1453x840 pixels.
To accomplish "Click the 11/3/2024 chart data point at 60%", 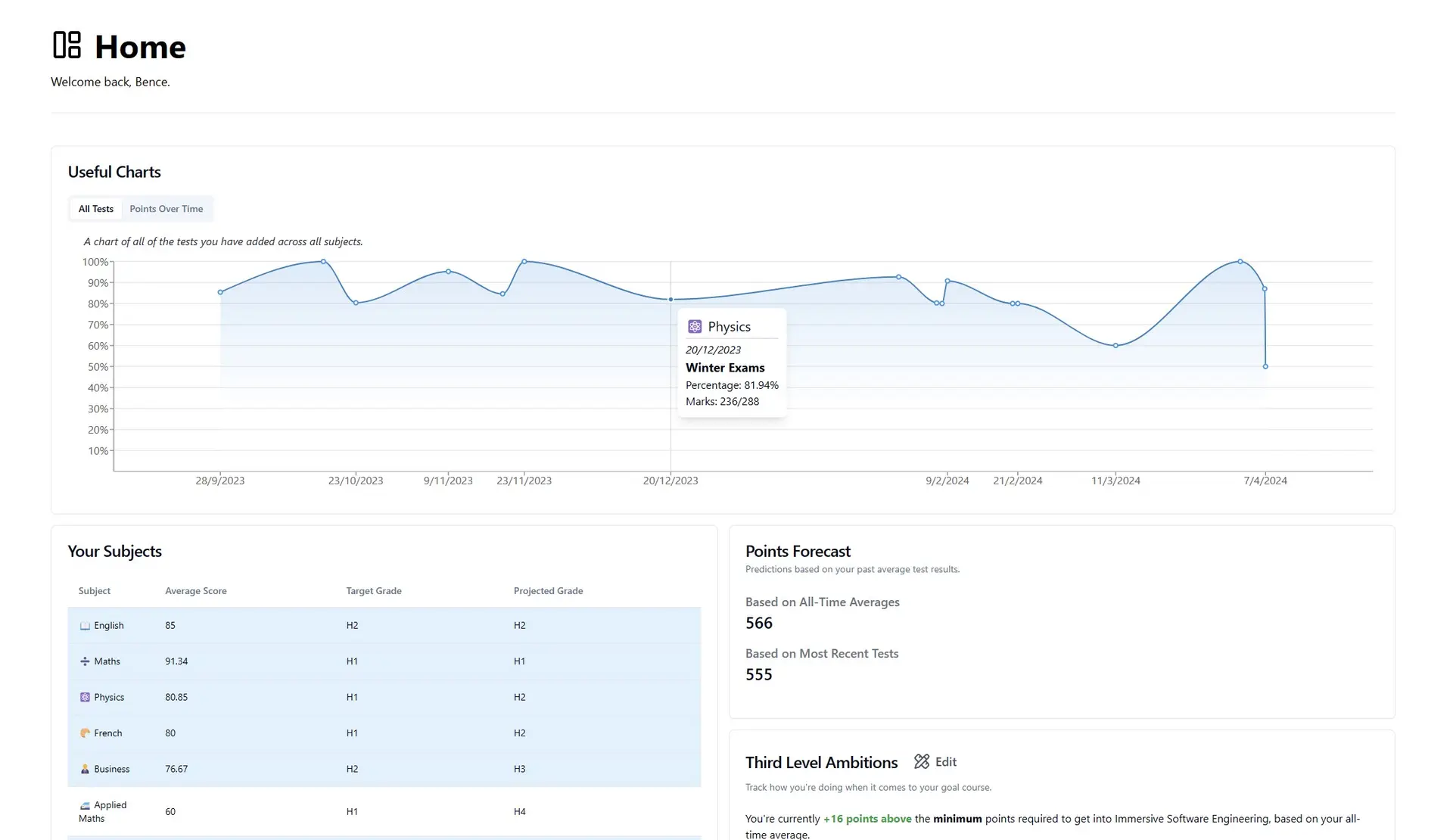I will pyautogui.click(x=1115, y=346).
